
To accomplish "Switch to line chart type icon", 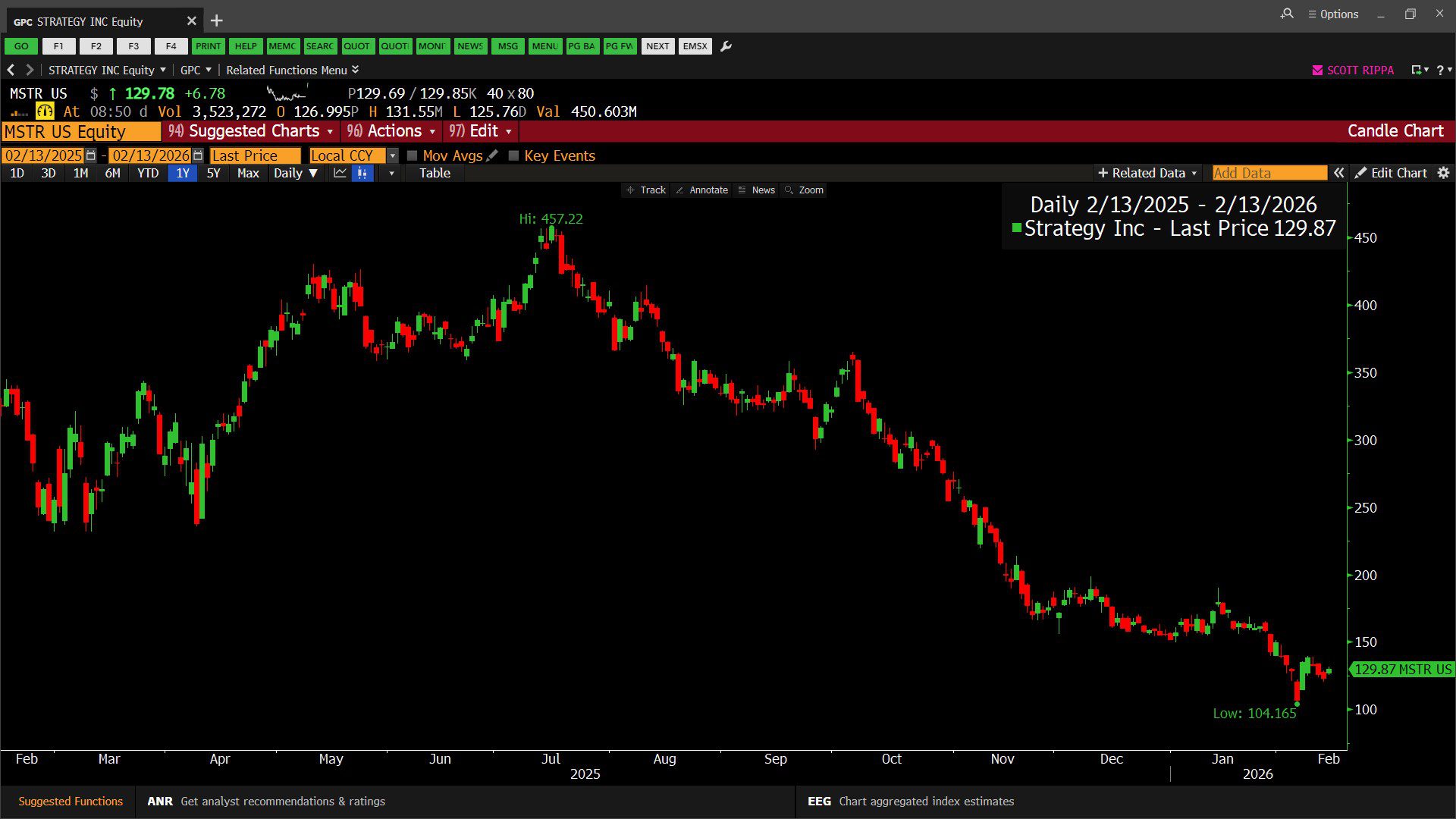I will (340, 173).
